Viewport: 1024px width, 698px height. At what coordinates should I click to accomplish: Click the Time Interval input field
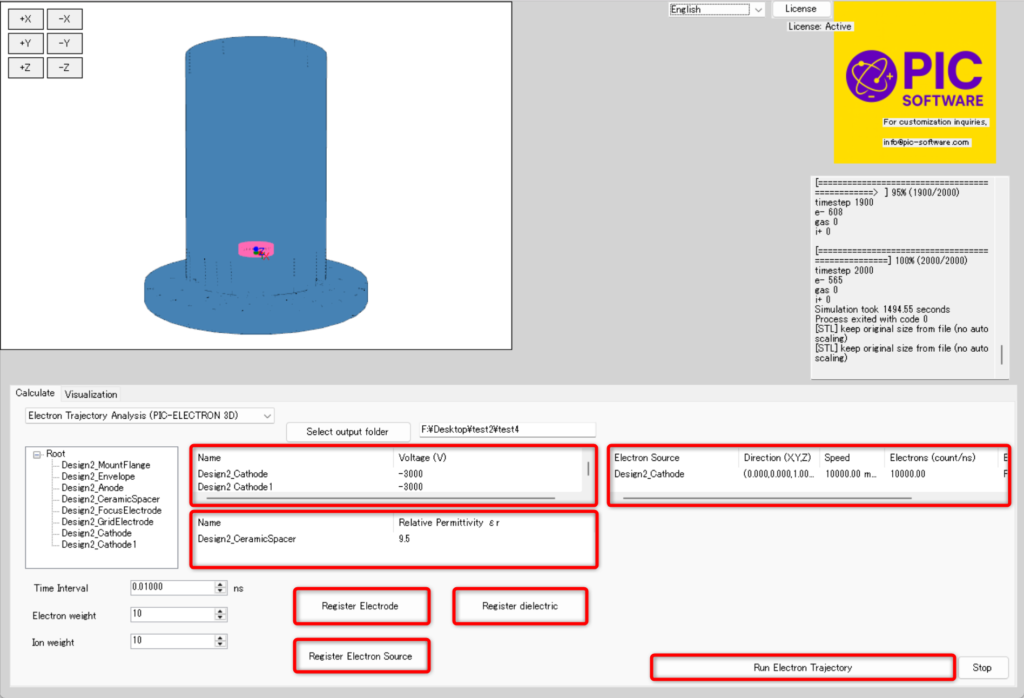pyautogui.click(x=170, y=588)
